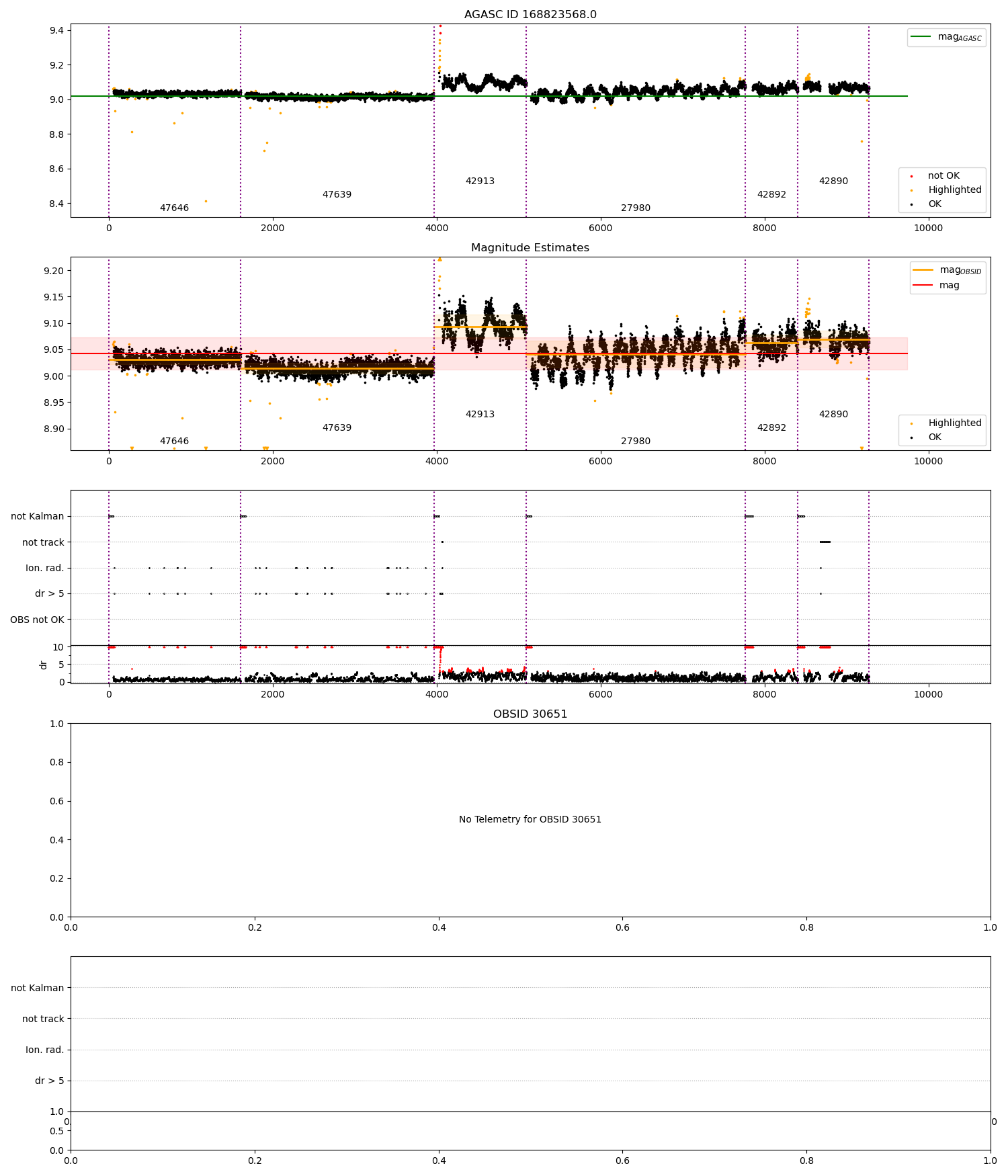This screenshot has width=1008, height=1176.
Task: Click the 9.20 tick in Magnitude Estimates plot
Action: pyautogui.click(x=54, y=271)
